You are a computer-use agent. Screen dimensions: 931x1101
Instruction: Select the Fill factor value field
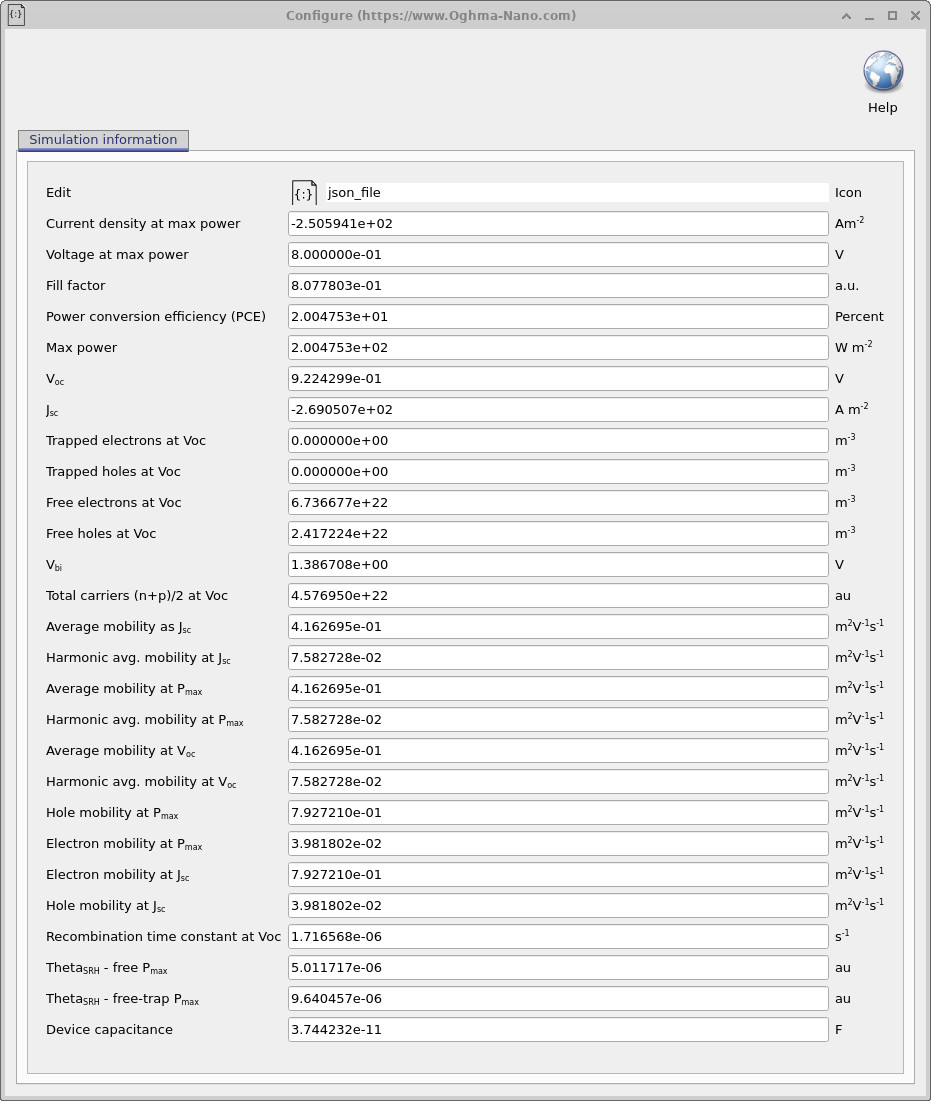pyautogui.click(x=558, y=285)
